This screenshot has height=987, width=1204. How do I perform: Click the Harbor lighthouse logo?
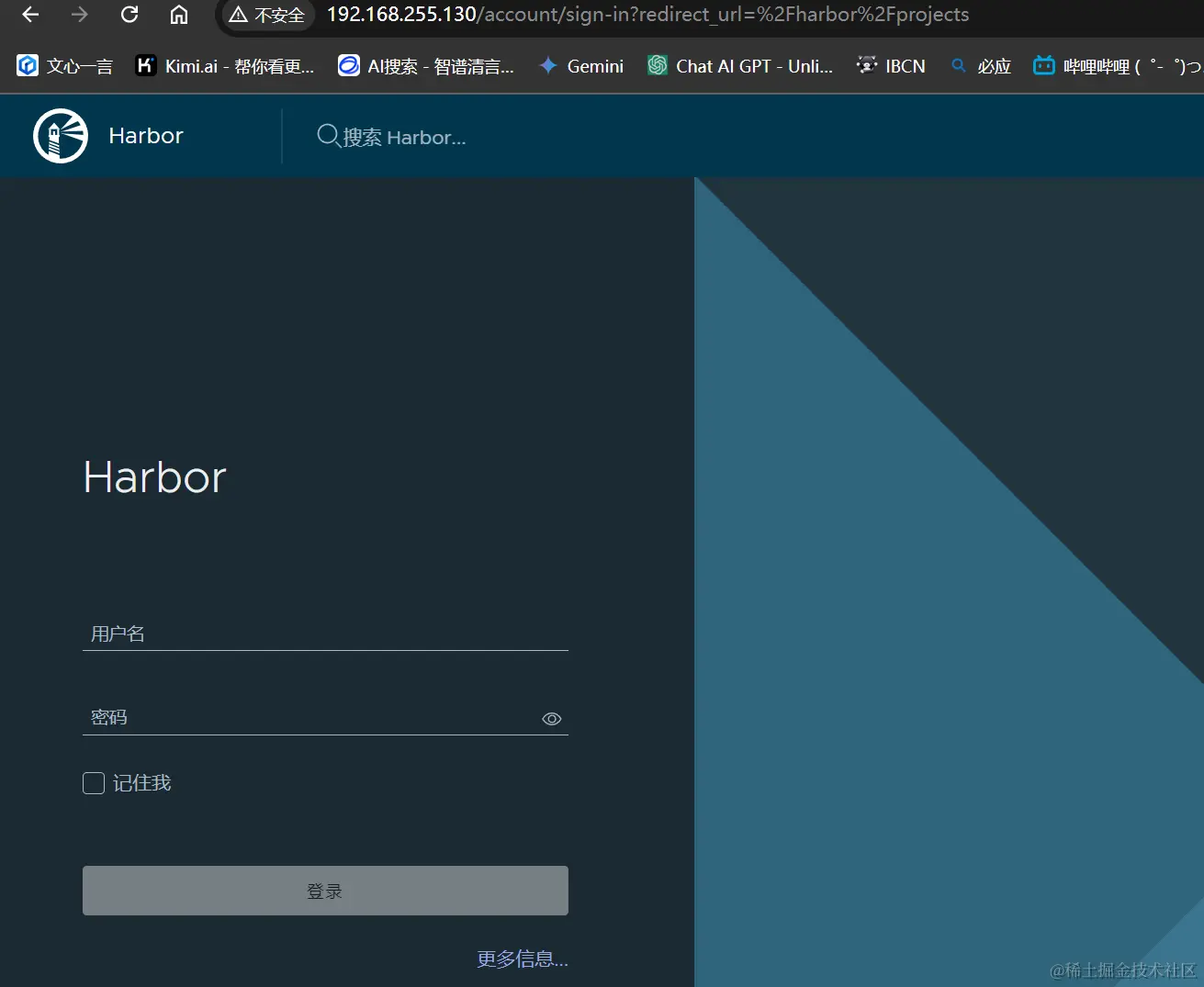(x=61, y=136)
